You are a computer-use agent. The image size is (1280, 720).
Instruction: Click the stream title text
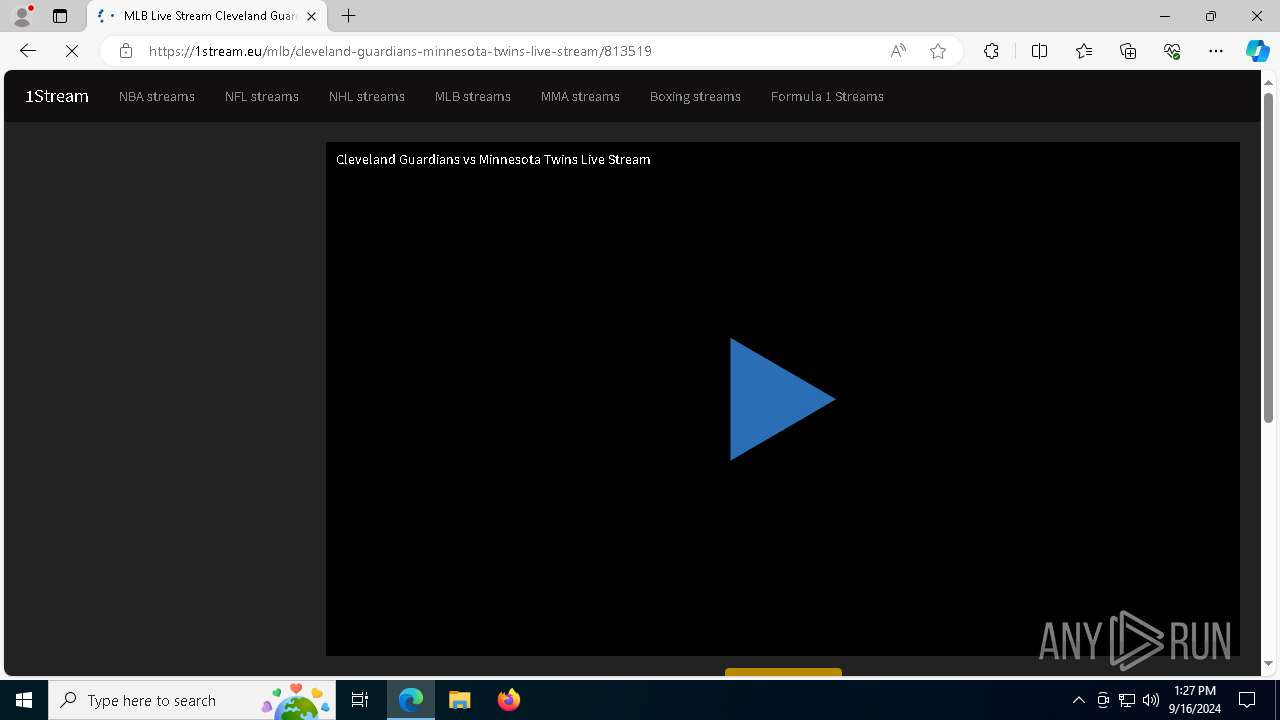pyautogui.click(x=493, y=159)
